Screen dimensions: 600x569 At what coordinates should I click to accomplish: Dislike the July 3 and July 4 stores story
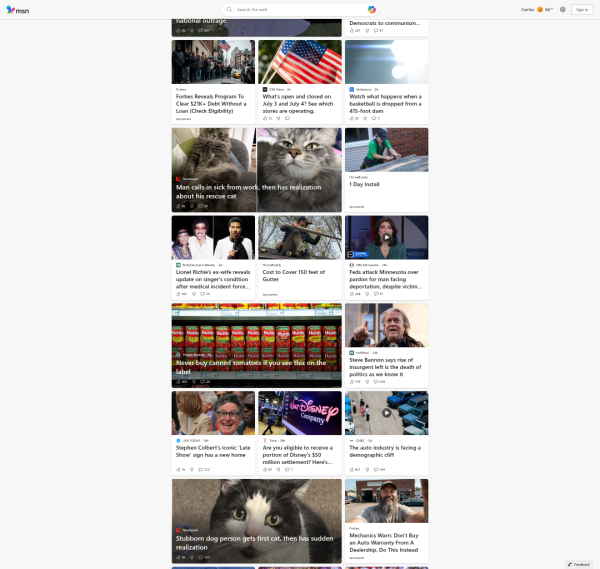[279, 118]
